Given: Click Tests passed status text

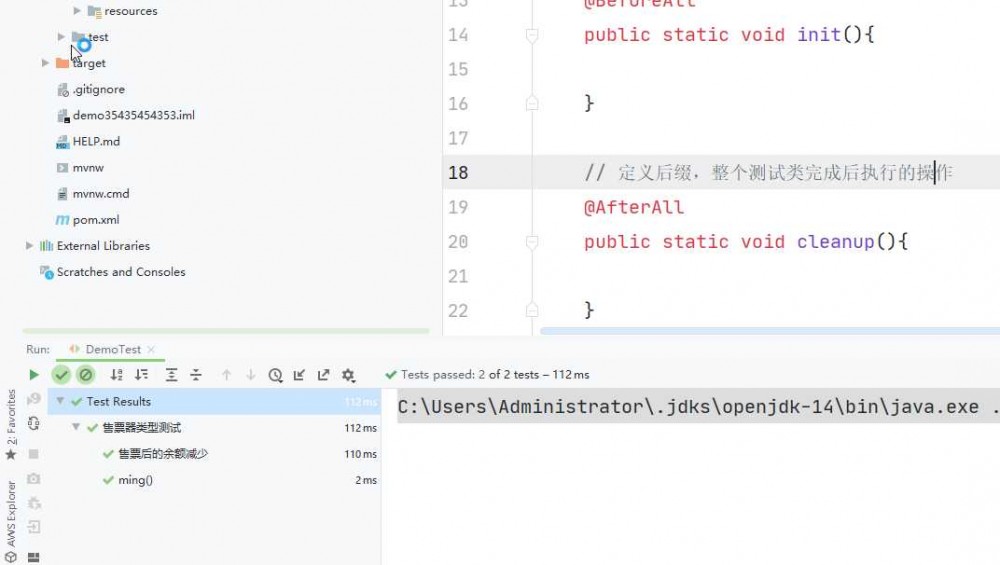Looking at the screenshot, I should click(495, 375).
